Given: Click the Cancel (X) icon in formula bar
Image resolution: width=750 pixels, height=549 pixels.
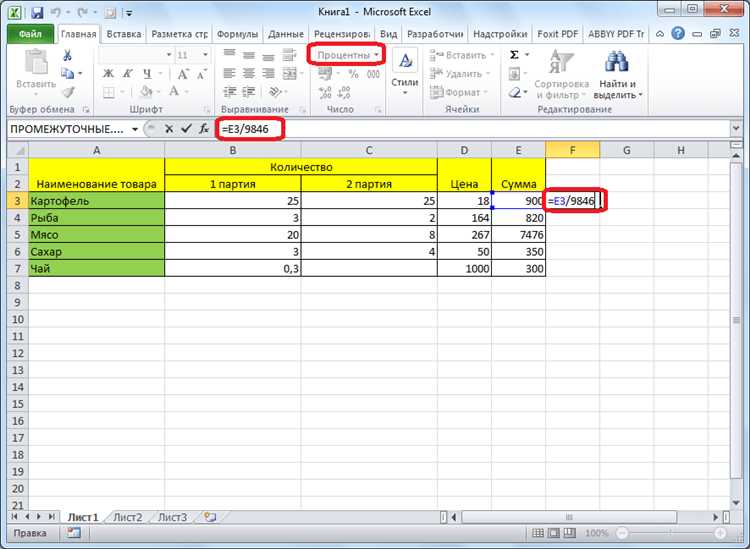Looking at the screenshot, I should point(168,129).
